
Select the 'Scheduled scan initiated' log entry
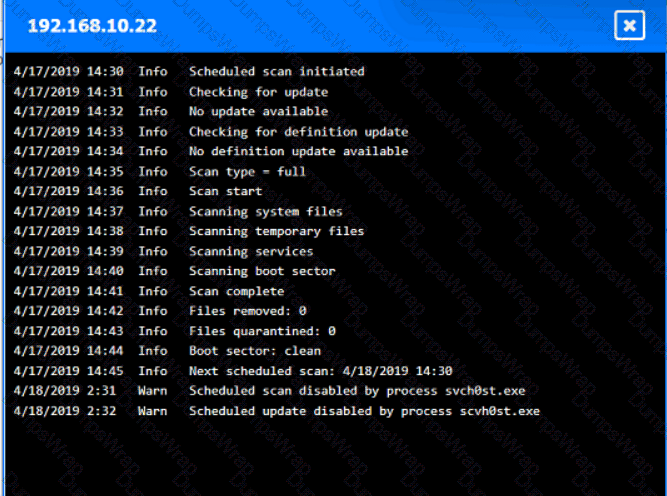(x=276, y=71)
